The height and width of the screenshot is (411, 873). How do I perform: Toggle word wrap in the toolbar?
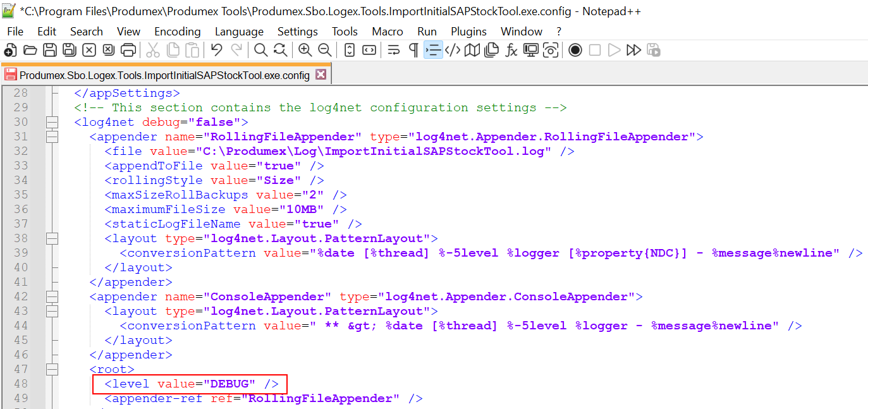(x=394, y=51)
